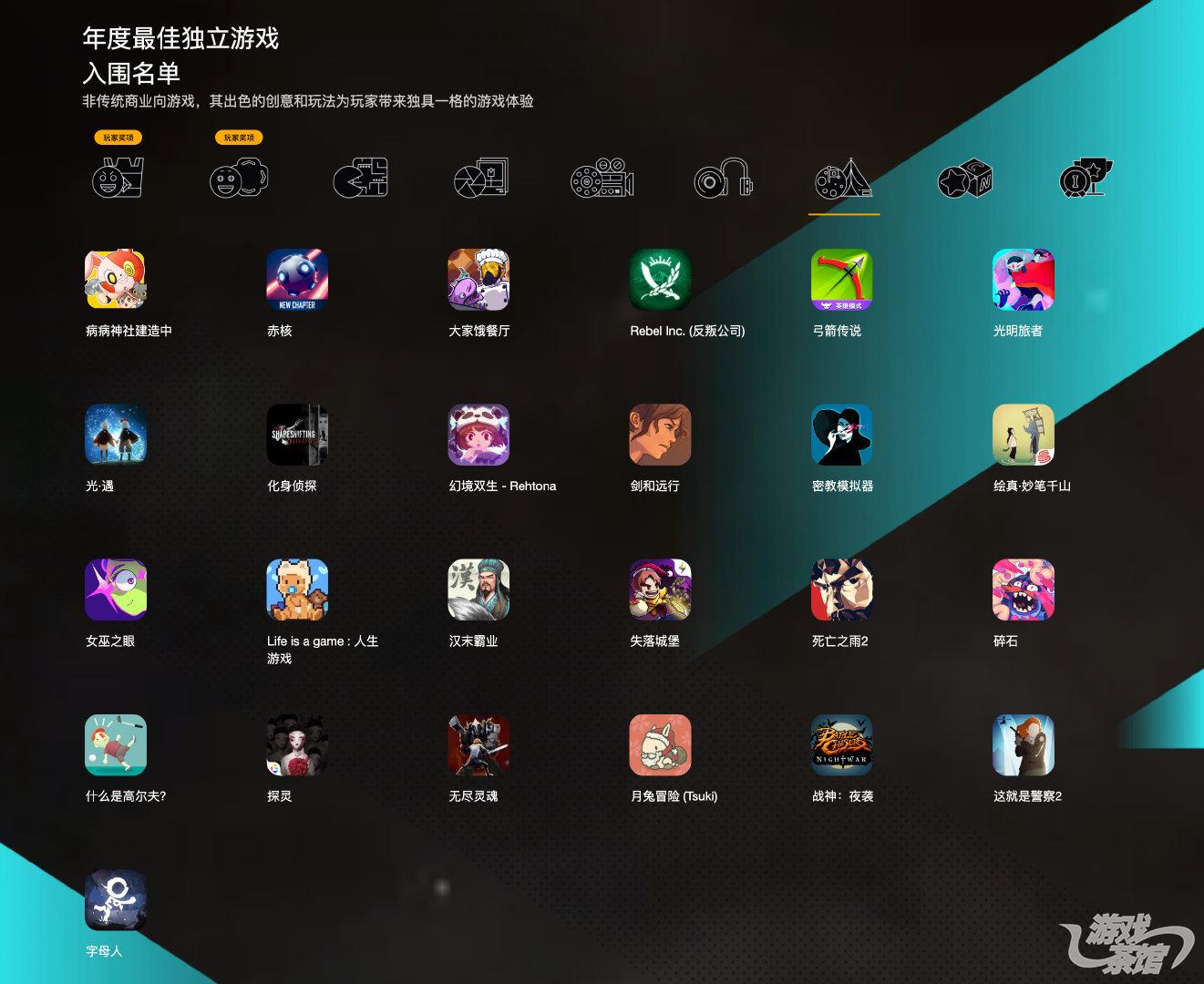Switch to the smiley face and cup category tab
The image size is (1204, 984).
point(118,178)
